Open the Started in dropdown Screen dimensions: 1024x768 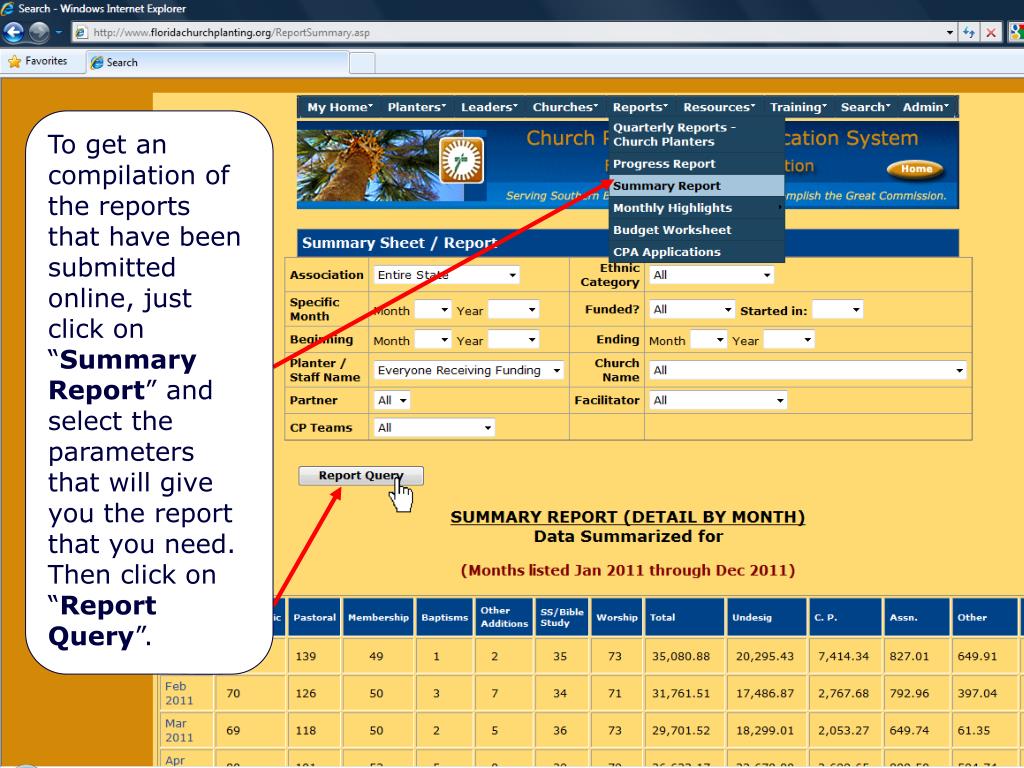(837, 310)
